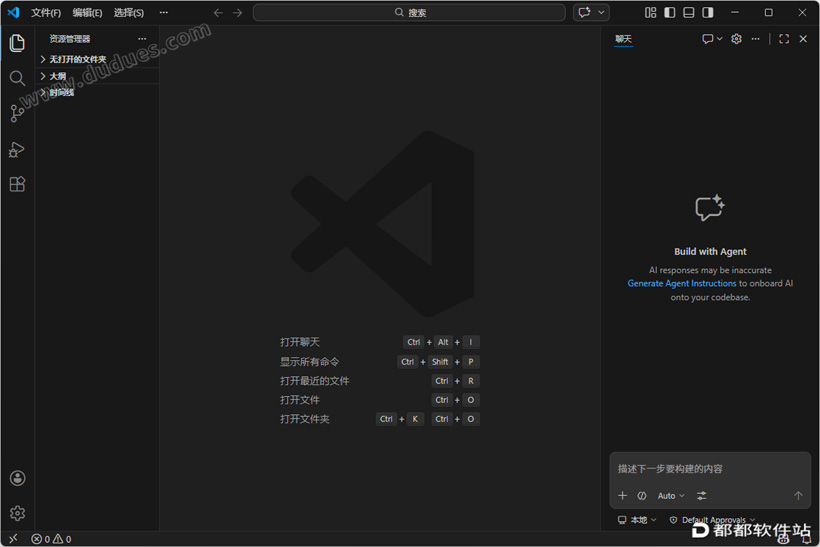Add context with the plus icon
820x547 pixels.
(622, 495)
